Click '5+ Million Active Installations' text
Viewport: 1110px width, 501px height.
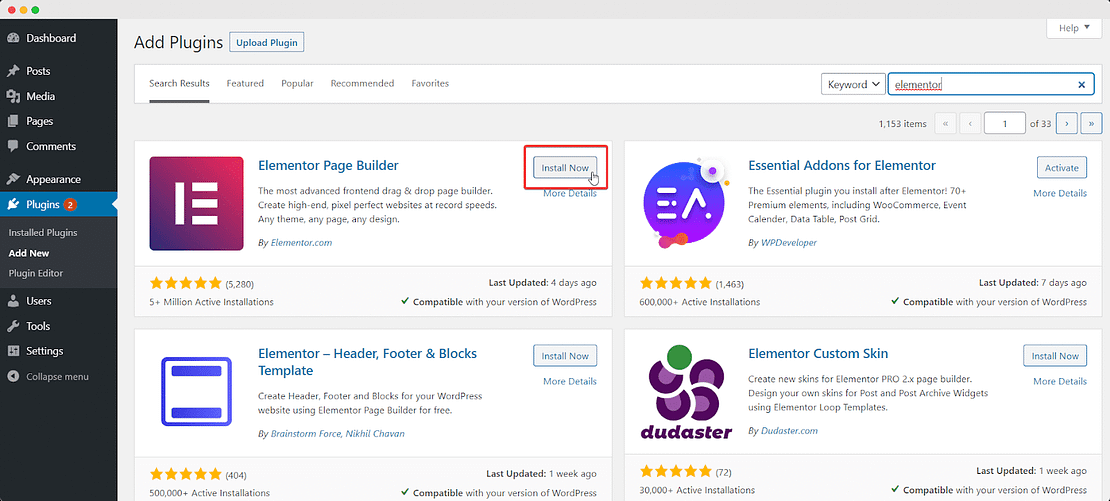coord(212,302)
